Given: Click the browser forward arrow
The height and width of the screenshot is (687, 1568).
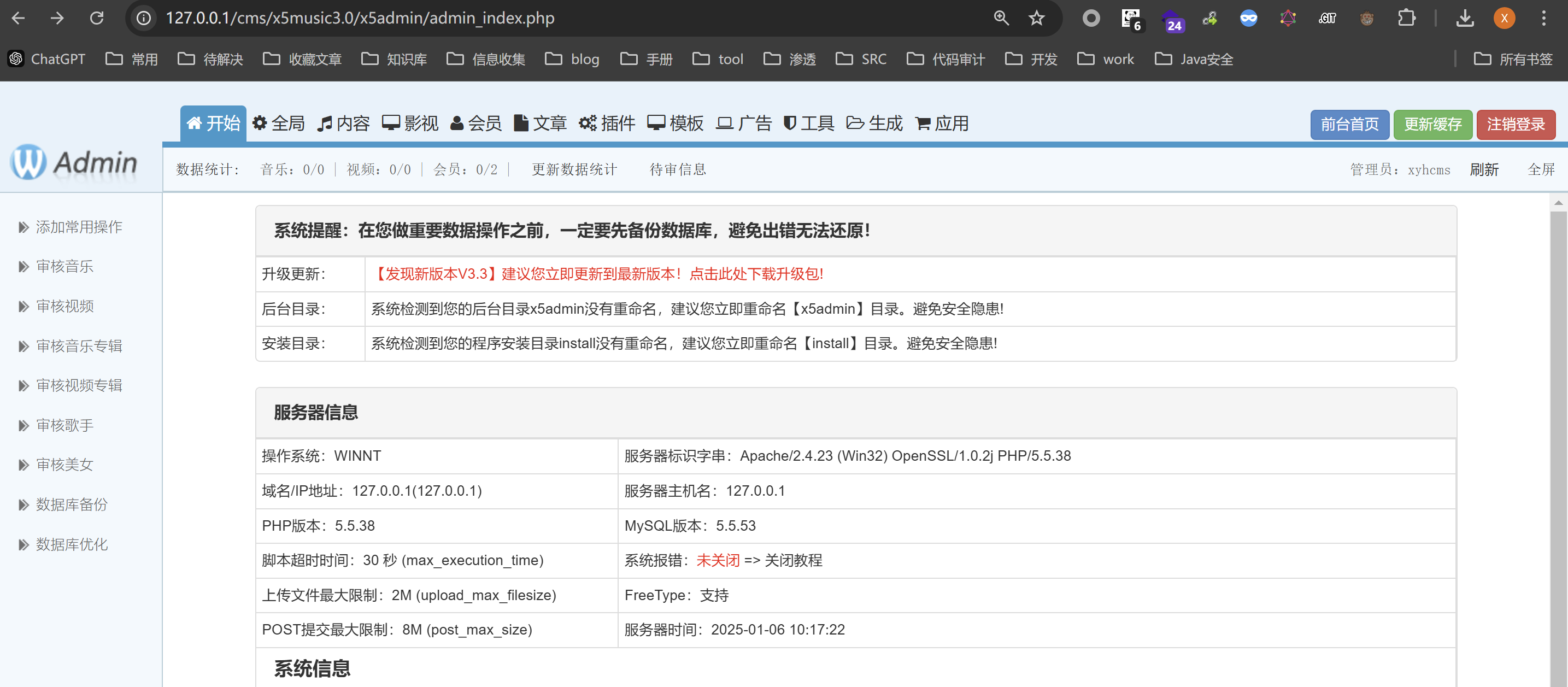Looking at the screenshot, I should [x=57, y=18].
